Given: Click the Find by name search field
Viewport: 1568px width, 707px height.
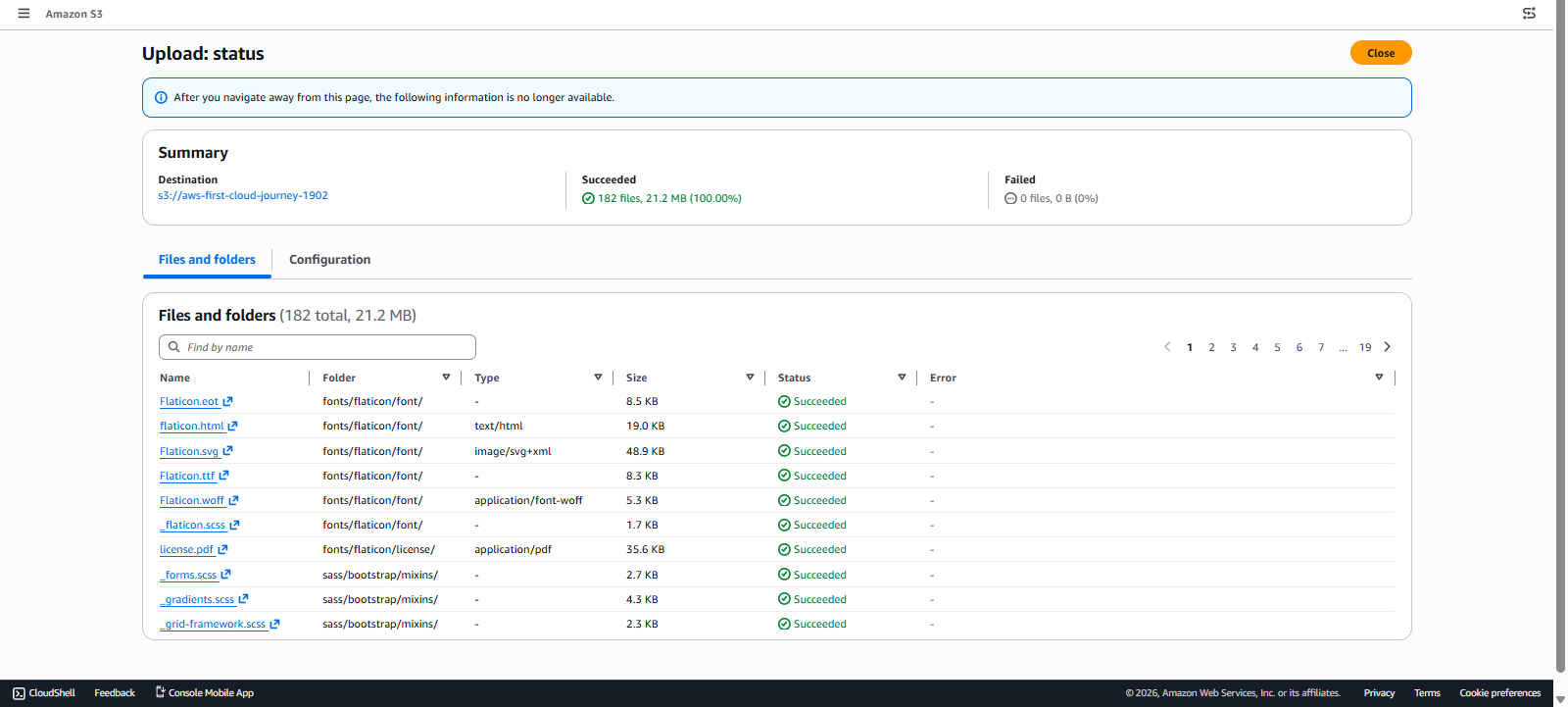Looking at the screenshot, I should (x=318, y=347).
